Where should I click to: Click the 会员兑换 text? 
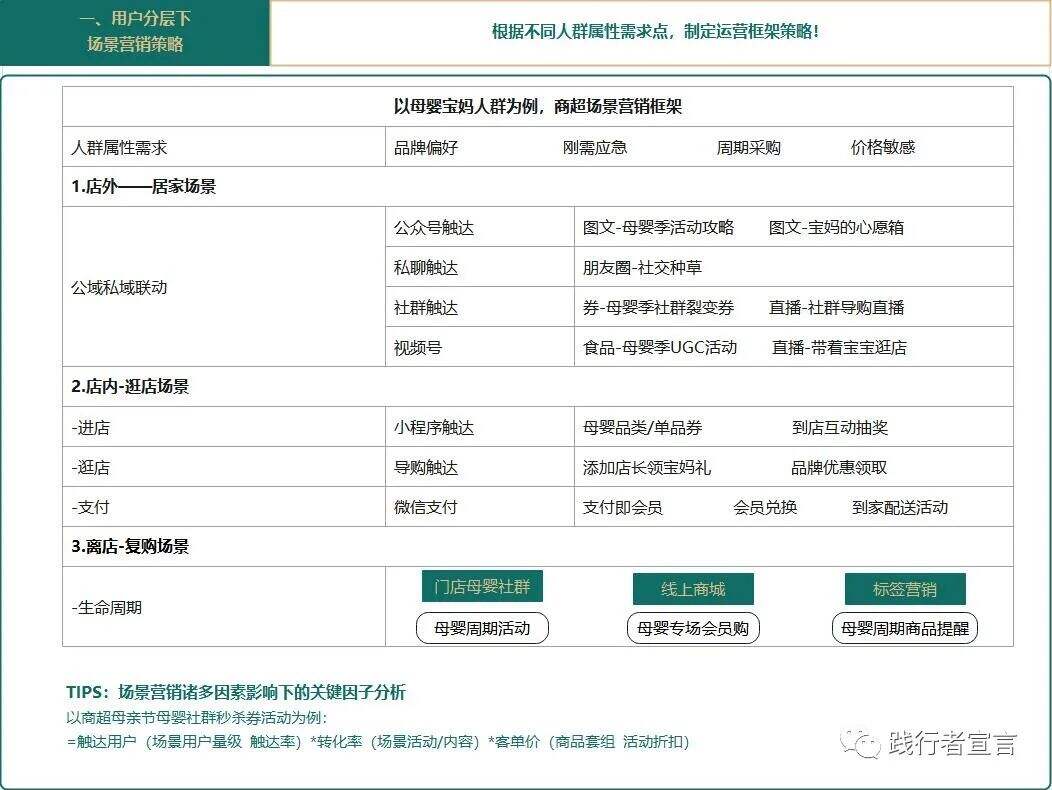(765, 507)
